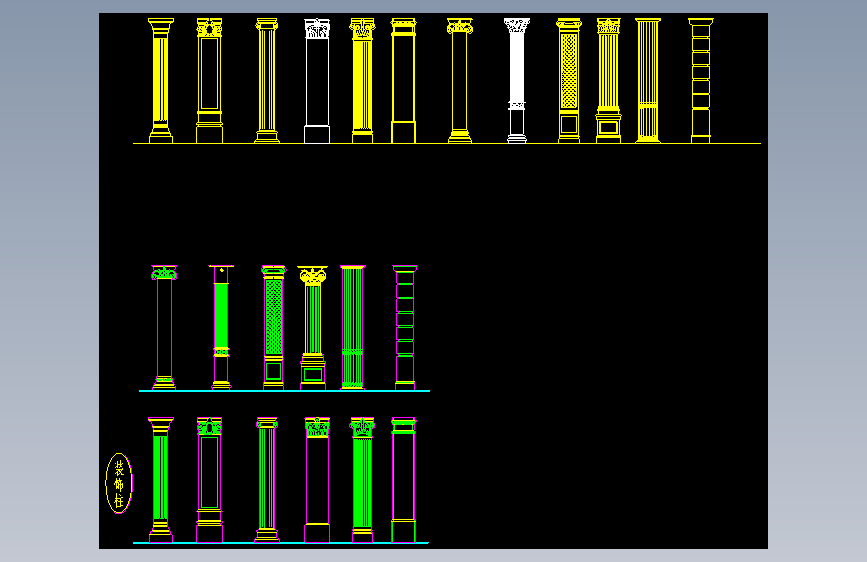Image resolution: width=867 pixels, height=562 pixels.
Task: Select the magenta segmented block column in middle row
Action: pyautogui.click(x=405, y=327)
